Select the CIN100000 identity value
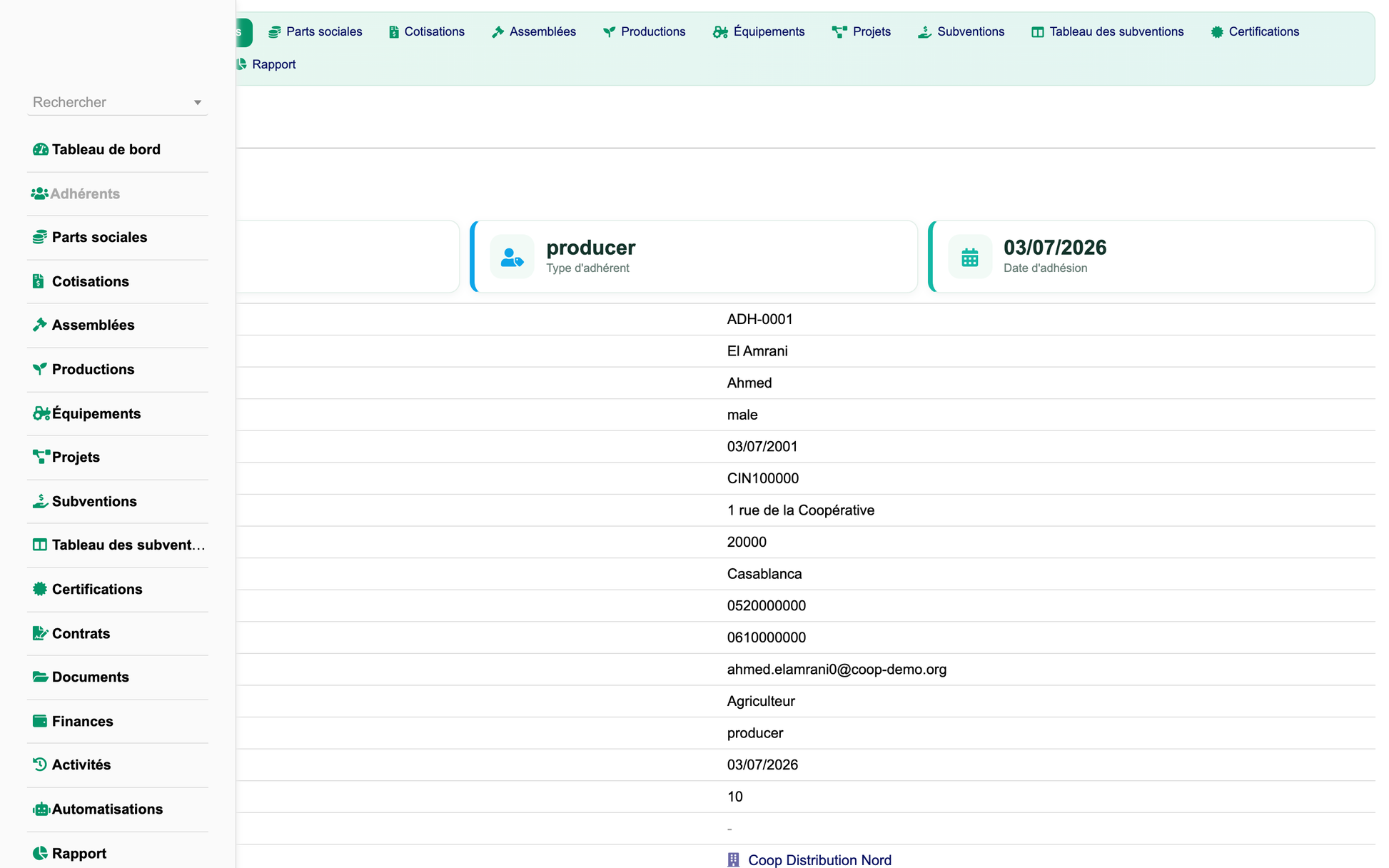This screenshot has height=868, width=1389. tap(763, 478)
